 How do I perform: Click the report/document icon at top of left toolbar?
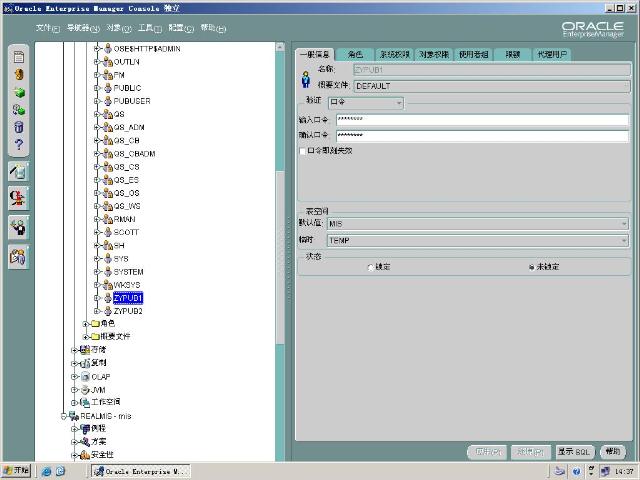click(18, 56)
